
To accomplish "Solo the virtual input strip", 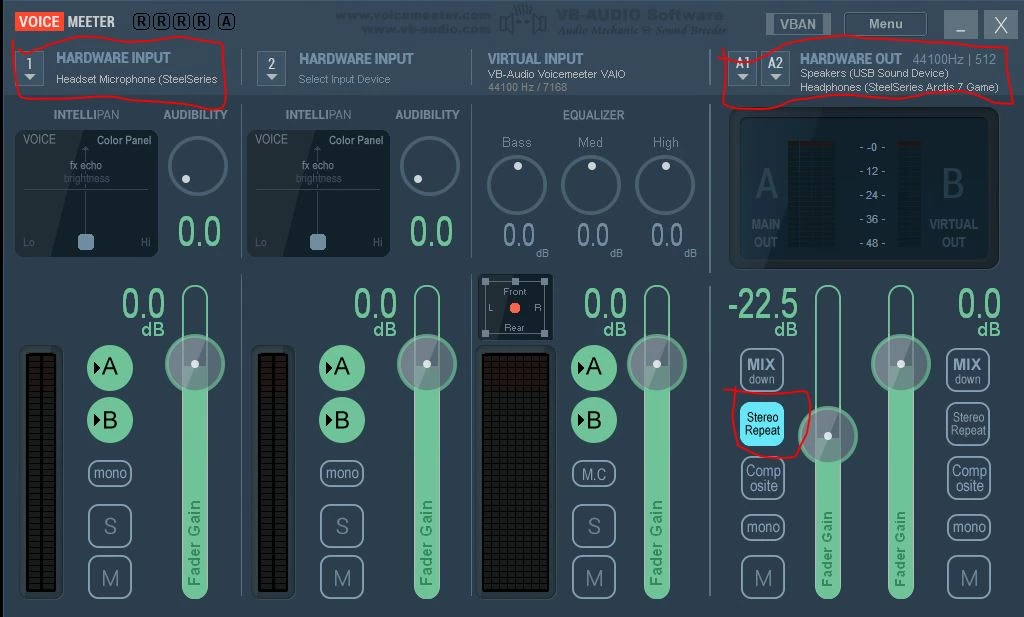I will pyautogui.click(x=594, y=526).
